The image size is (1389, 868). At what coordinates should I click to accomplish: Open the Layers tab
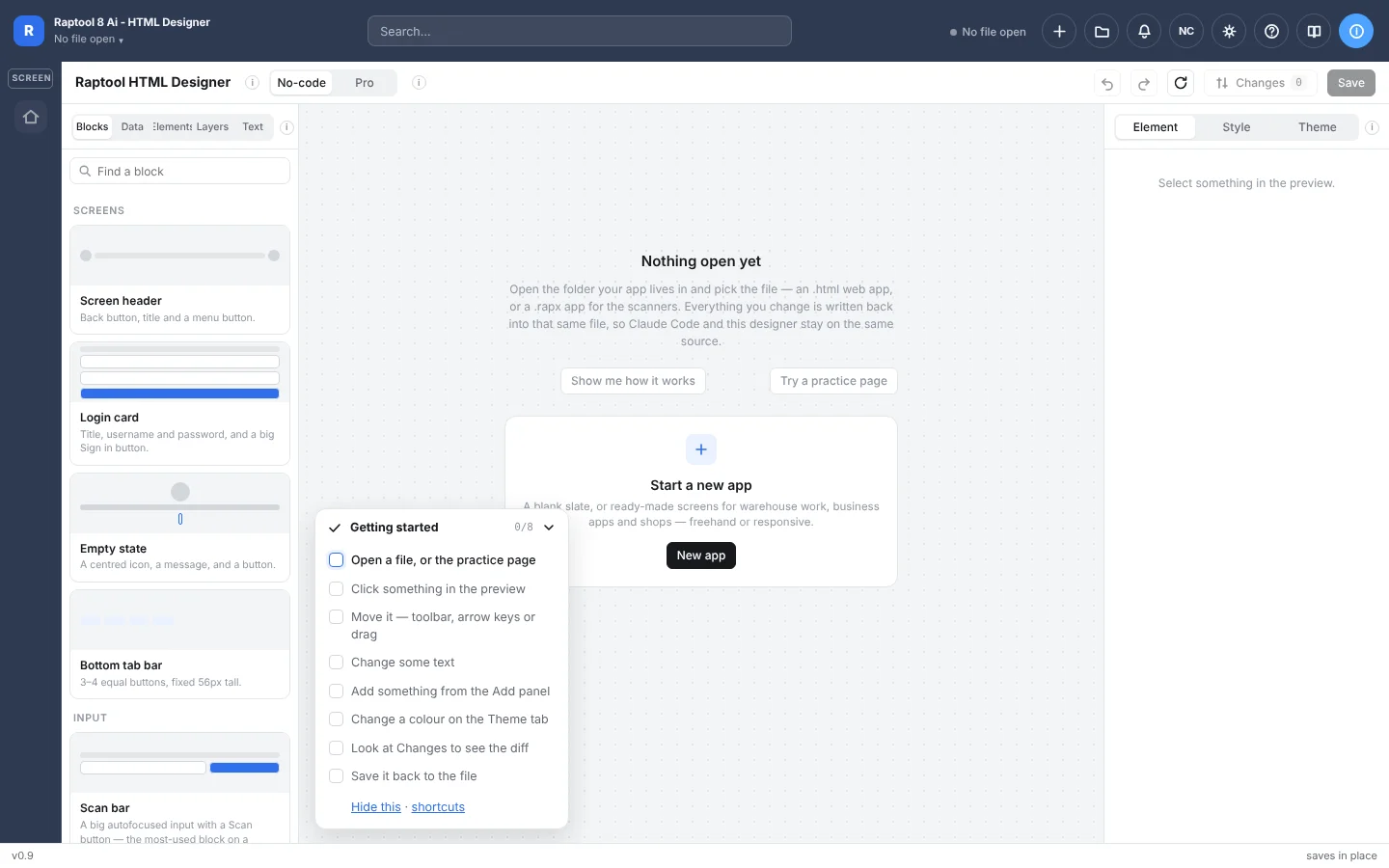point(212,127)
